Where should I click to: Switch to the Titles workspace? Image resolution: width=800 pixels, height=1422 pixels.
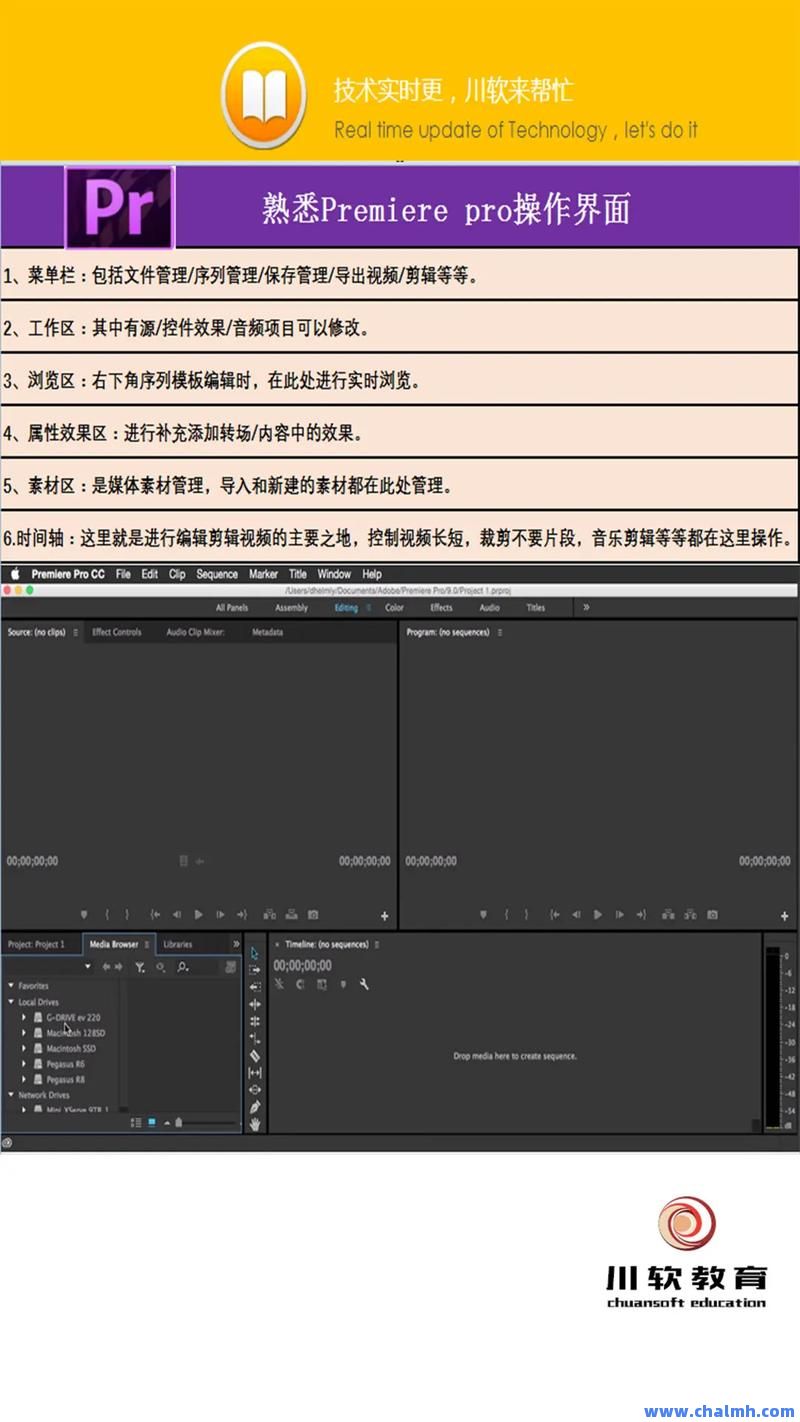coord(536,607)
